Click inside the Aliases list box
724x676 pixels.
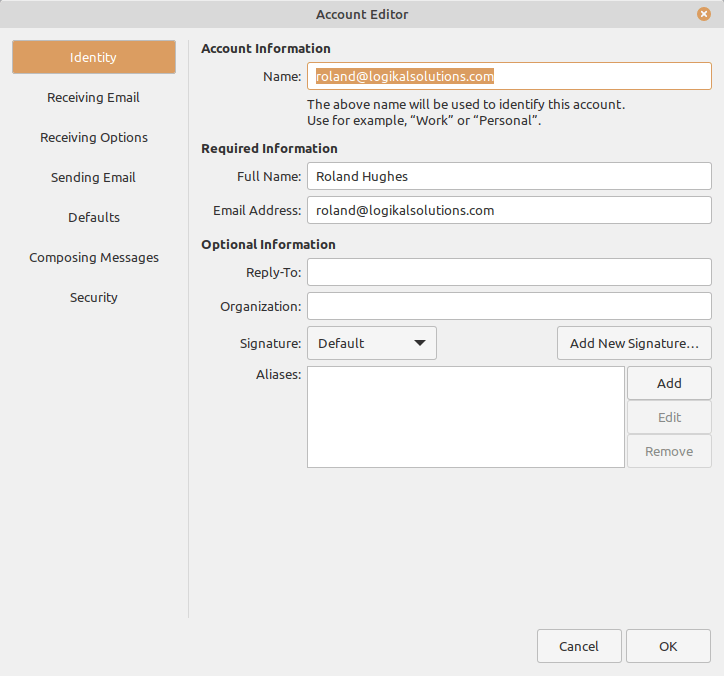coord(465,416)
